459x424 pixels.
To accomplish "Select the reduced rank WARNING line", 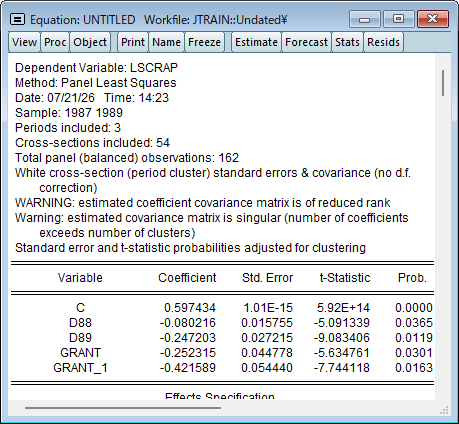I will click(202, 203).
